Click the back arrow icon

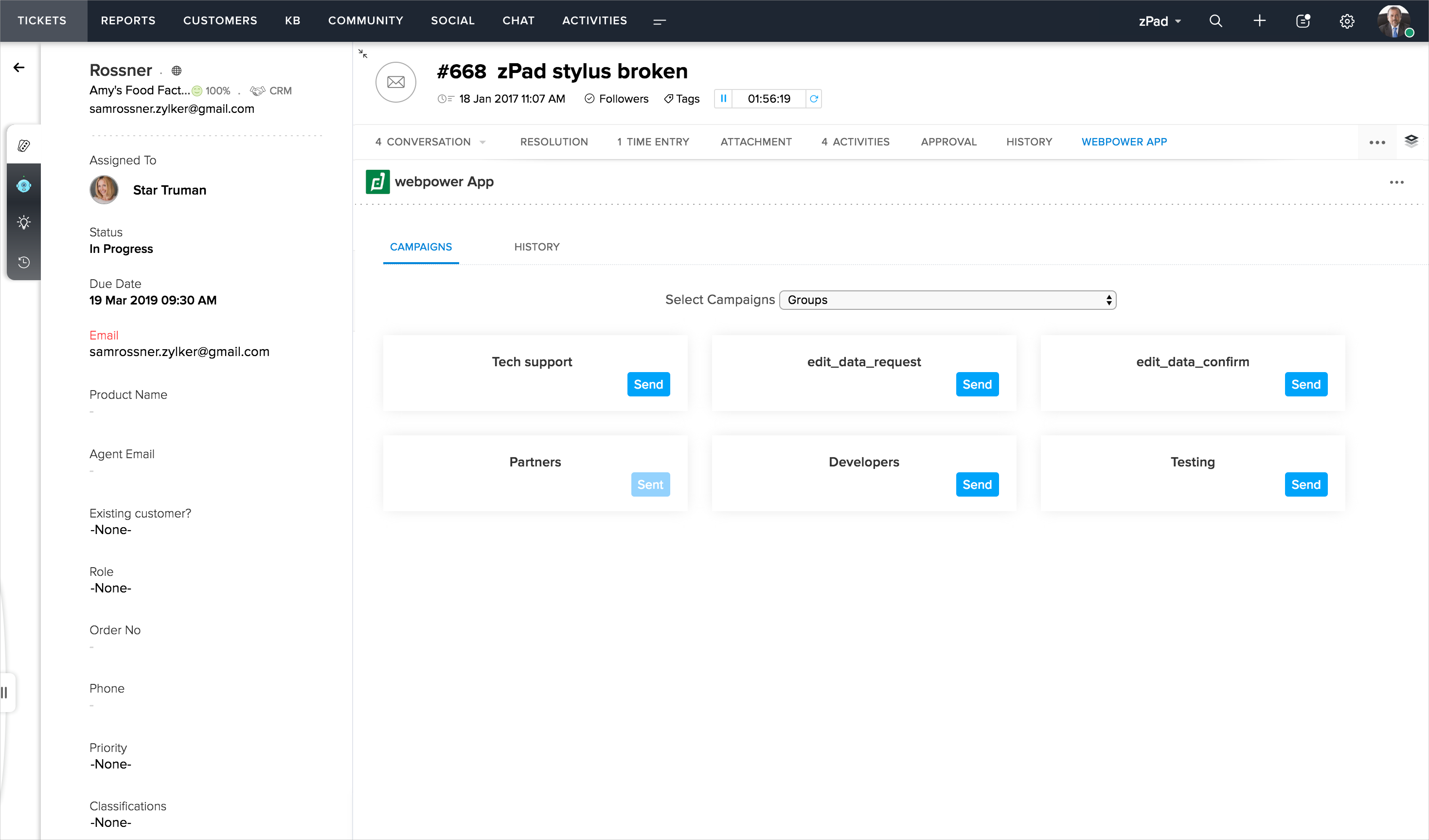coord(19,68)
